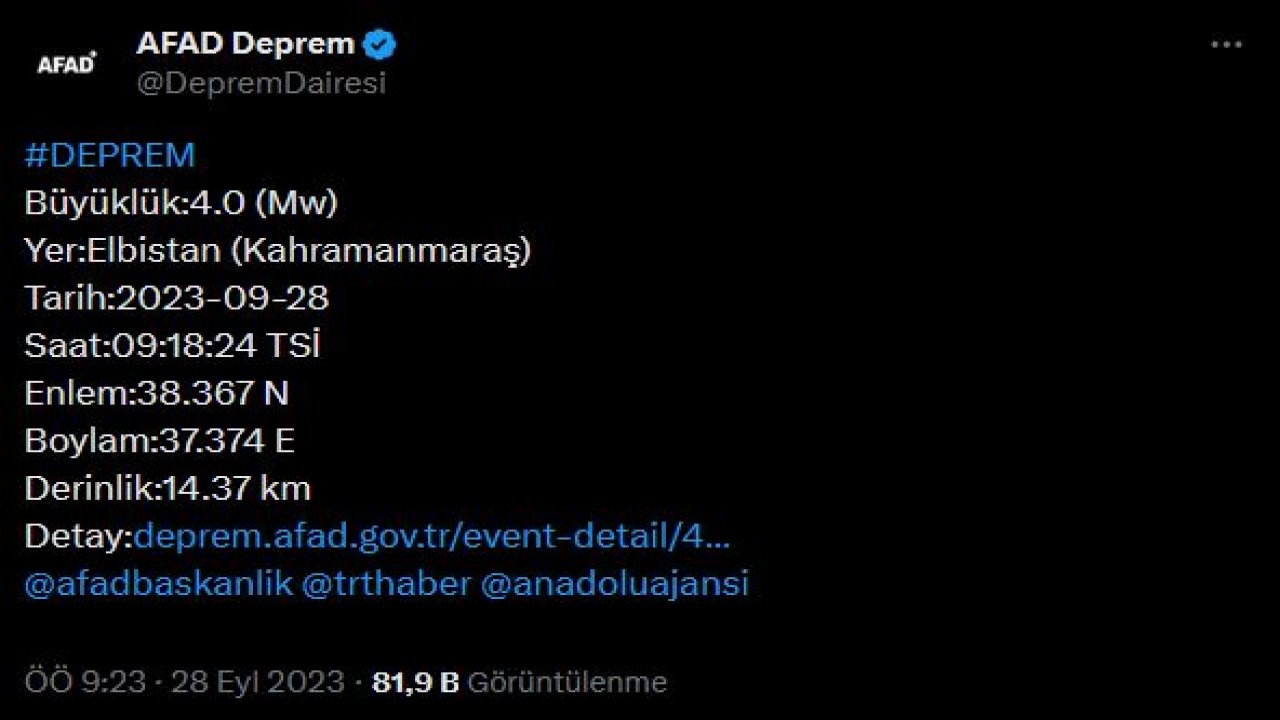This screenshot has height=720, width=1280.
Task: Click the Derinlik 14.37 km line
Action: click(167, 489)
